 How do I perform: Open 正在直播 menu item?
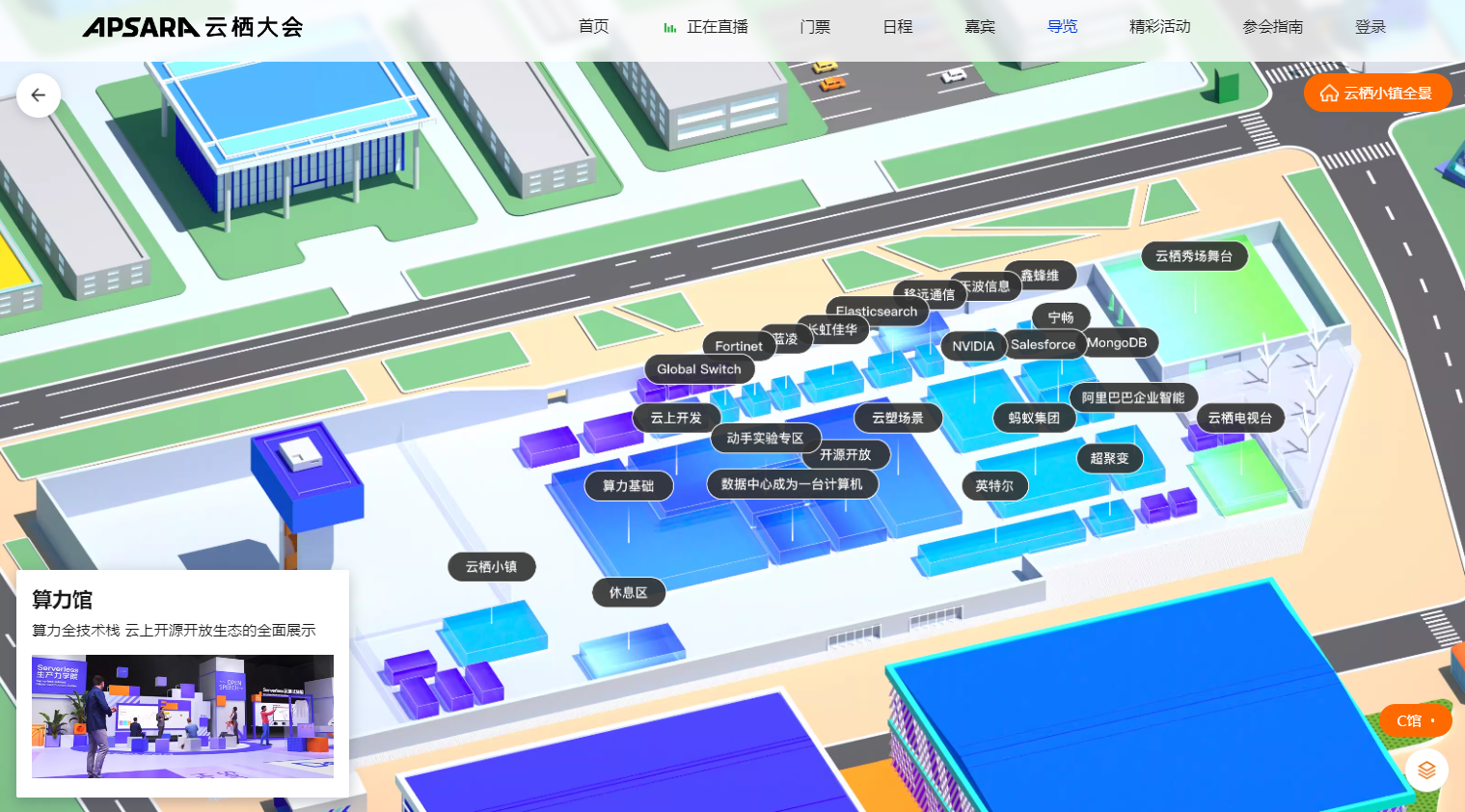click(x=717, y=27)
